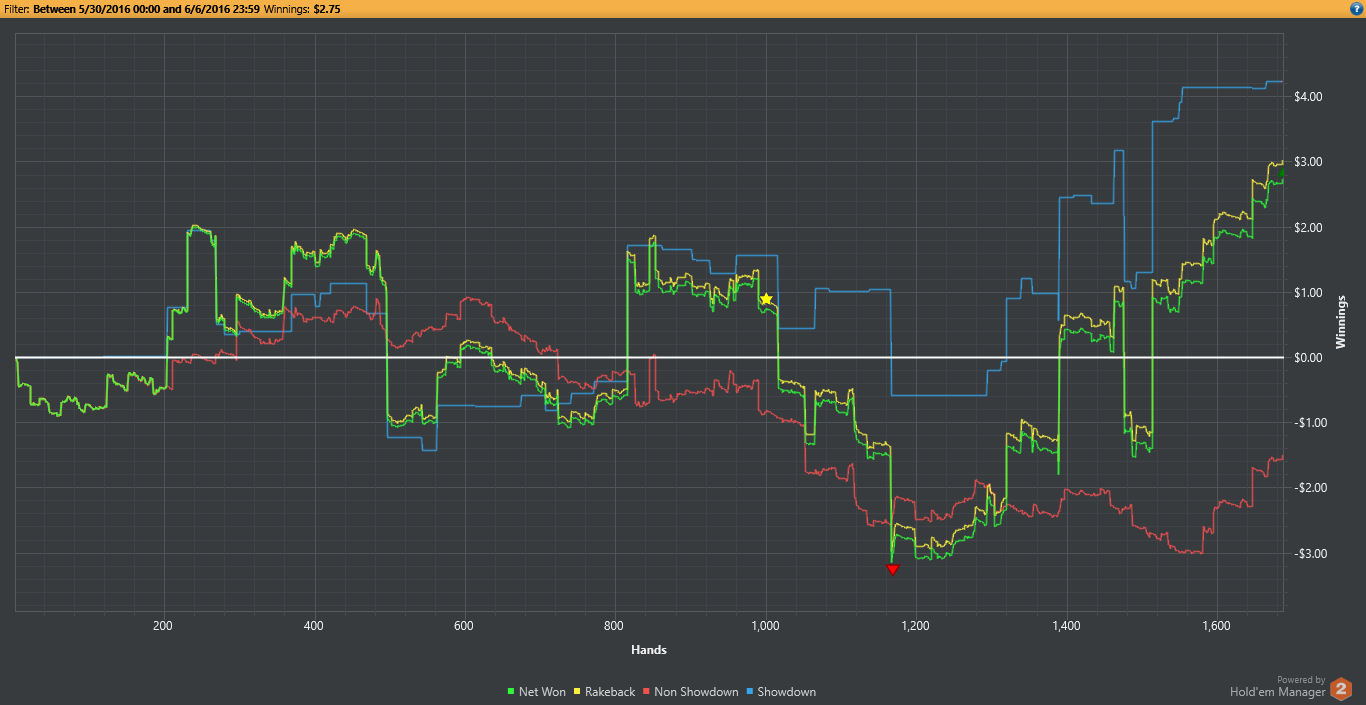The width and height of the screenshot is (1366, 705).
Task: Toggle the Non Showdown legend entry
Action: [690, 691]
